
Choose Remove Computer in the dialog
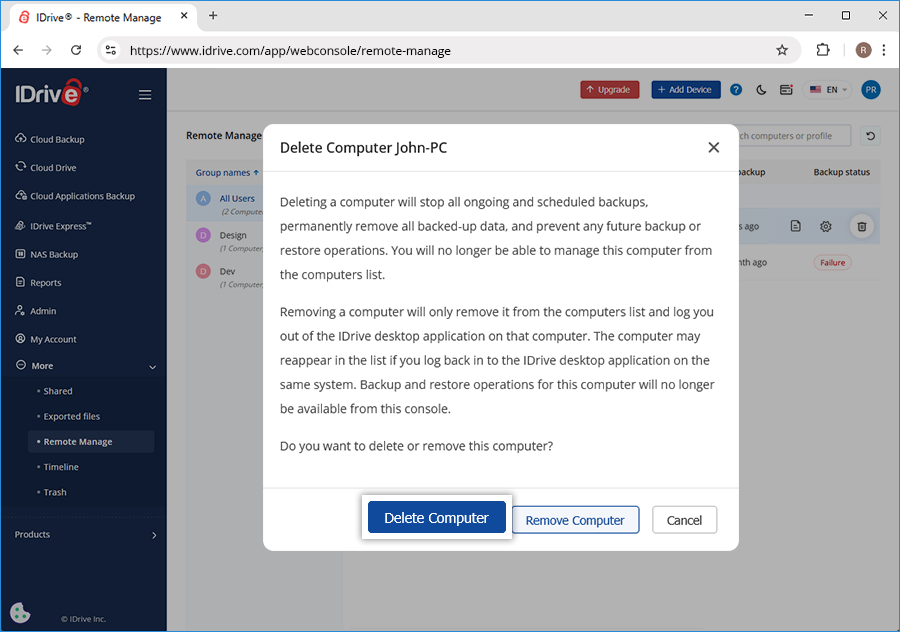[x=575, y=520]
